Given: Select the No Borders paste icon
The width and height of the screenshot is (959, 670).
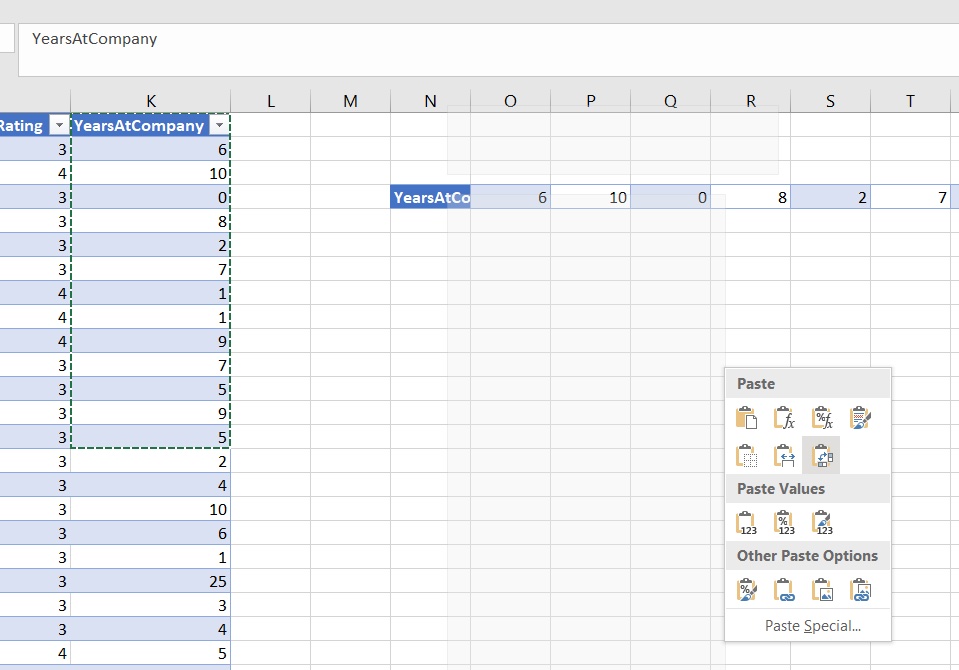Looking at the screenshot, I should click(x=746, y=456).
